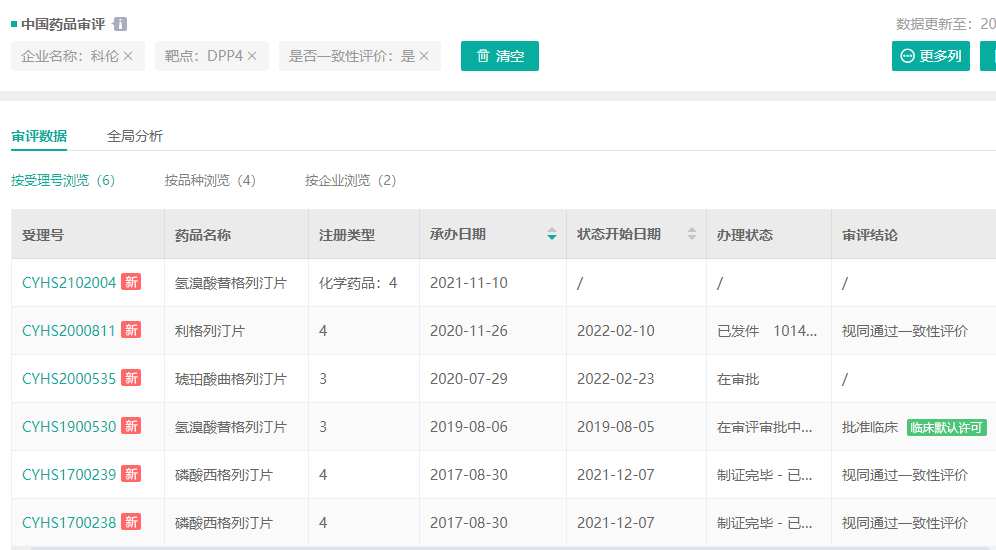Select 按受理号浏览 (6) view
Viewport: 996px width, 550px height.
tap(63, 180)
